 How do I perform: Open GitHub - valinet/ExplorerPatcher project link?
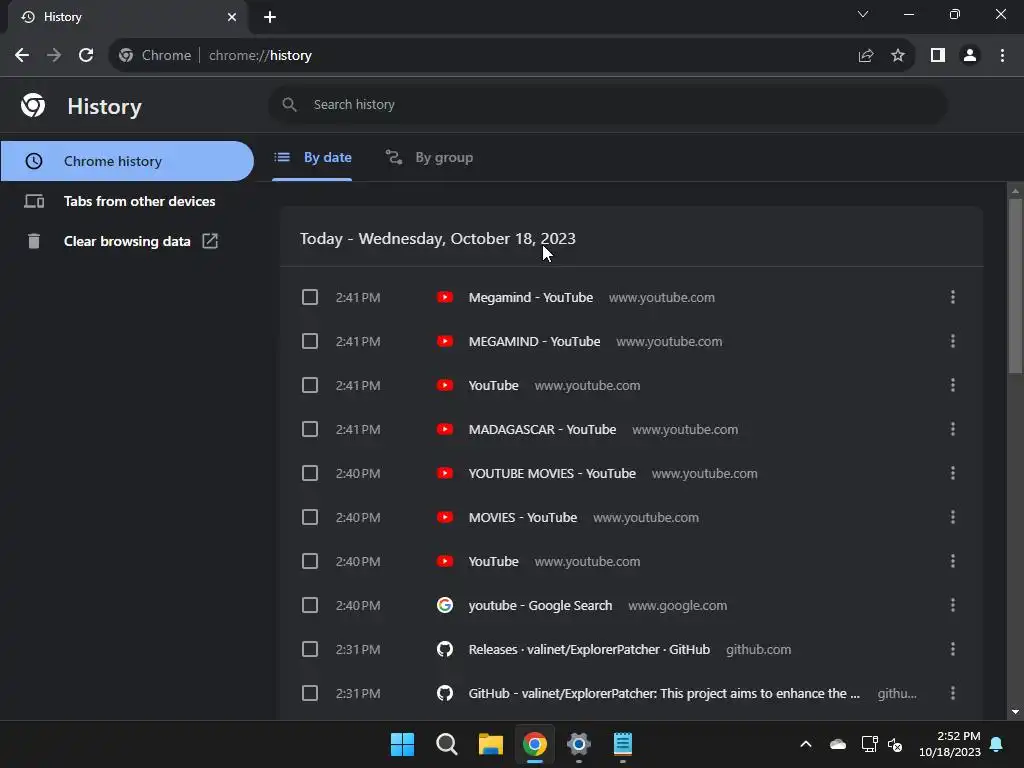(664, 693)
